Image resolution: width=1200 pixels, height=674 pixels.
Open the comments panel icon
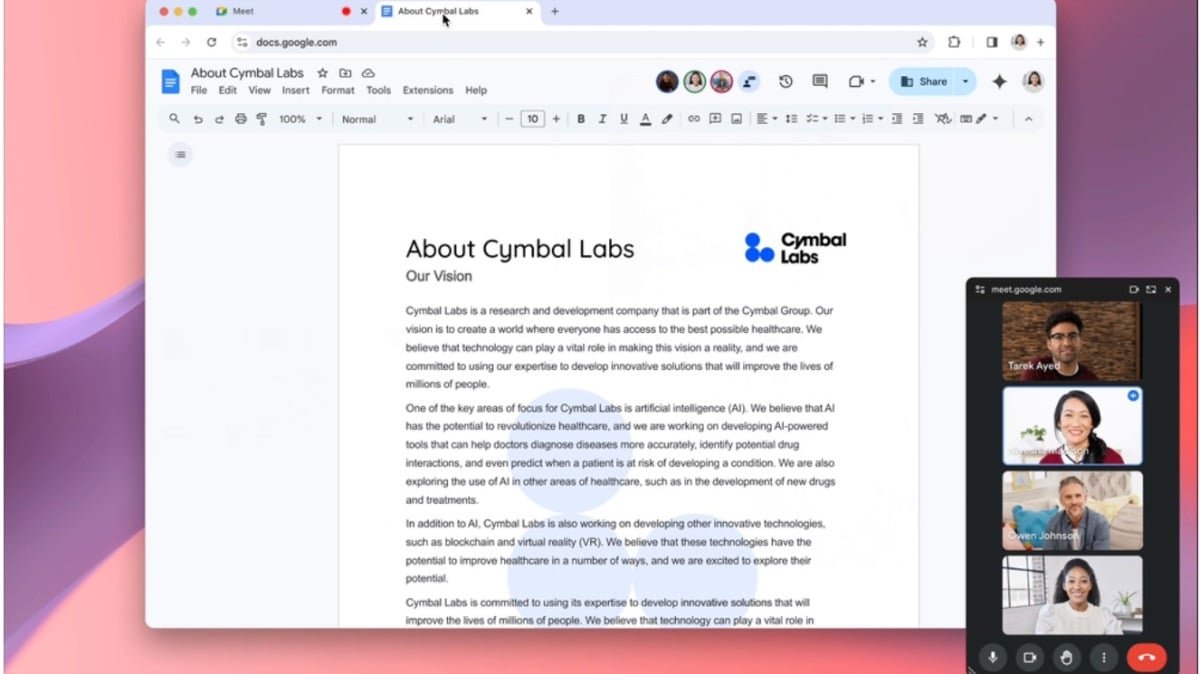click(820, 82)
